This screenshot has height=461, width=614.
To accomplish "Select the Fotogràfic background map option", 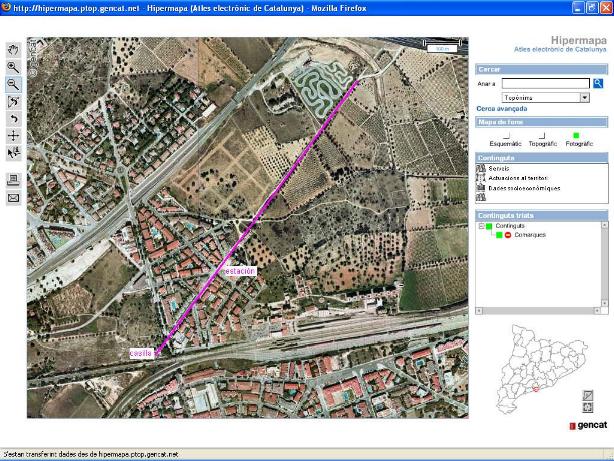I will point(577,135).
